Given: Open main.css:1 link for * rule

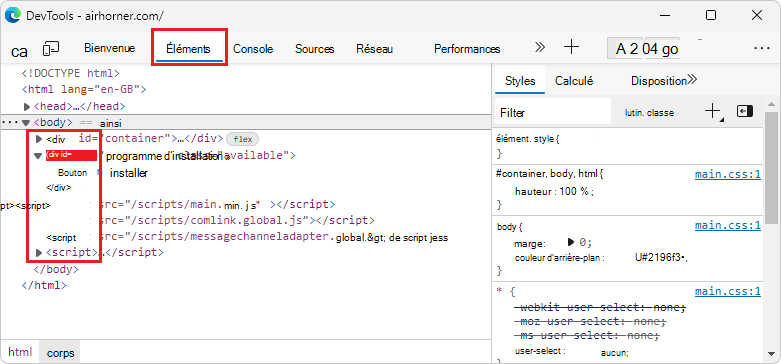Looking at the screenshot, I should point(728,291).
